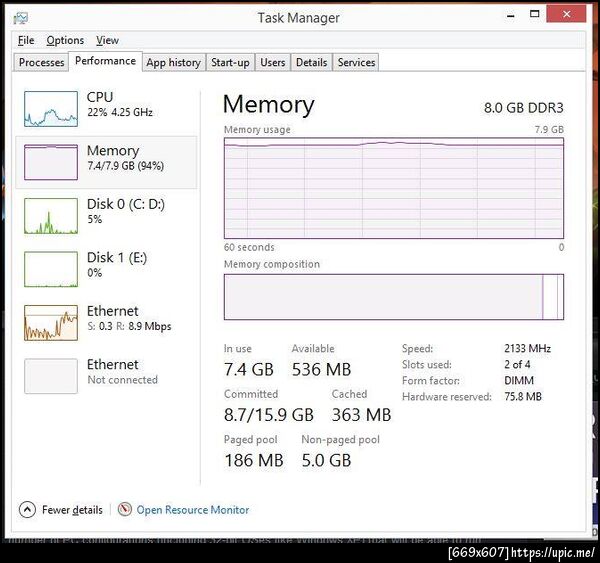This screenshot has width=600, height=563.
Task: Select the CPU usage graph thumbnail
Action: click(51, 108)
